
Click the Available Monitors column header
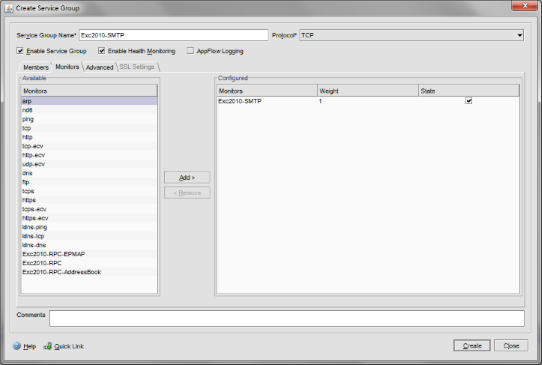[89, 91]
